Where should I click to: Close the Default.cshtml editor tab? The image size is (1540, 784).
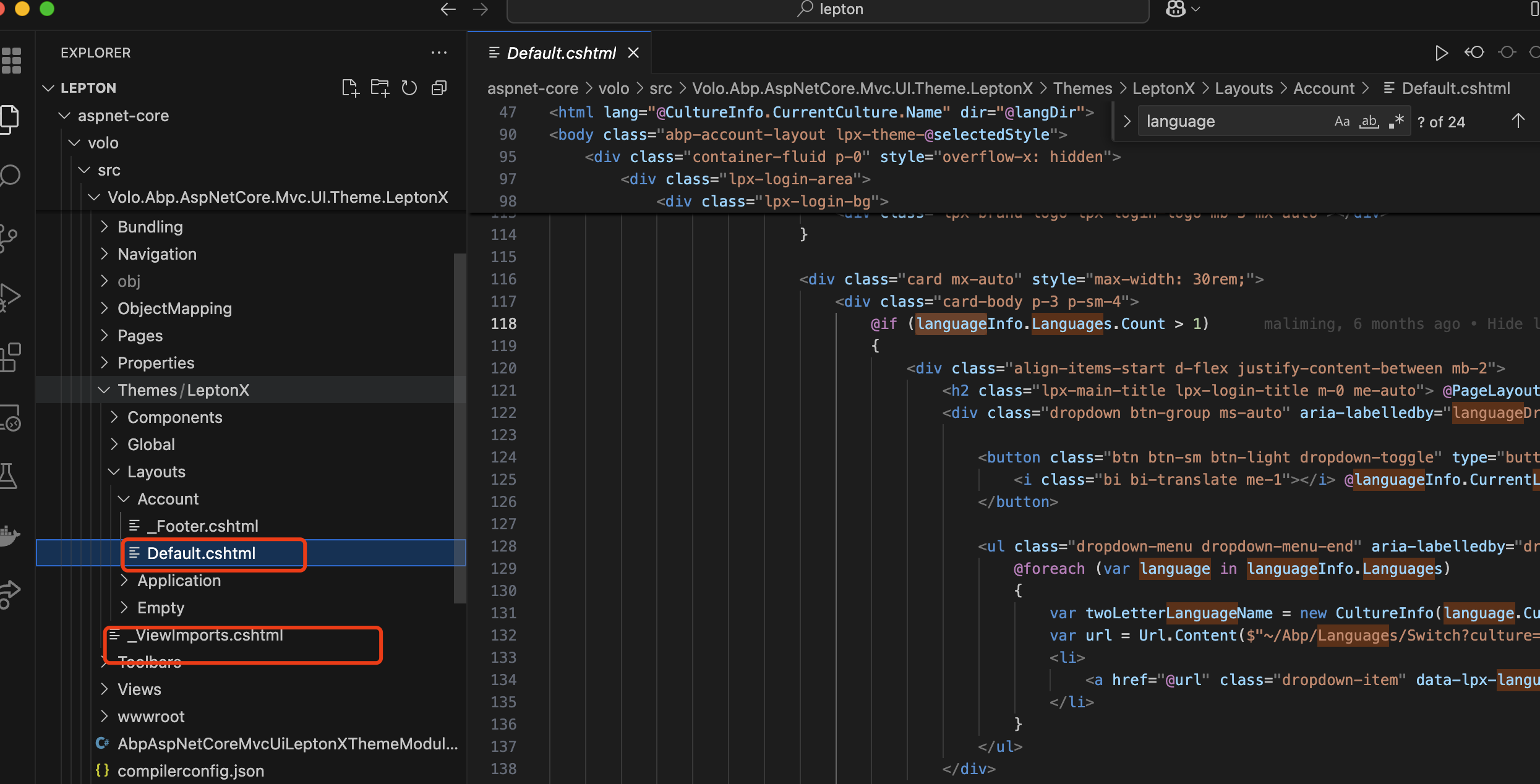[x=633, y=53]
